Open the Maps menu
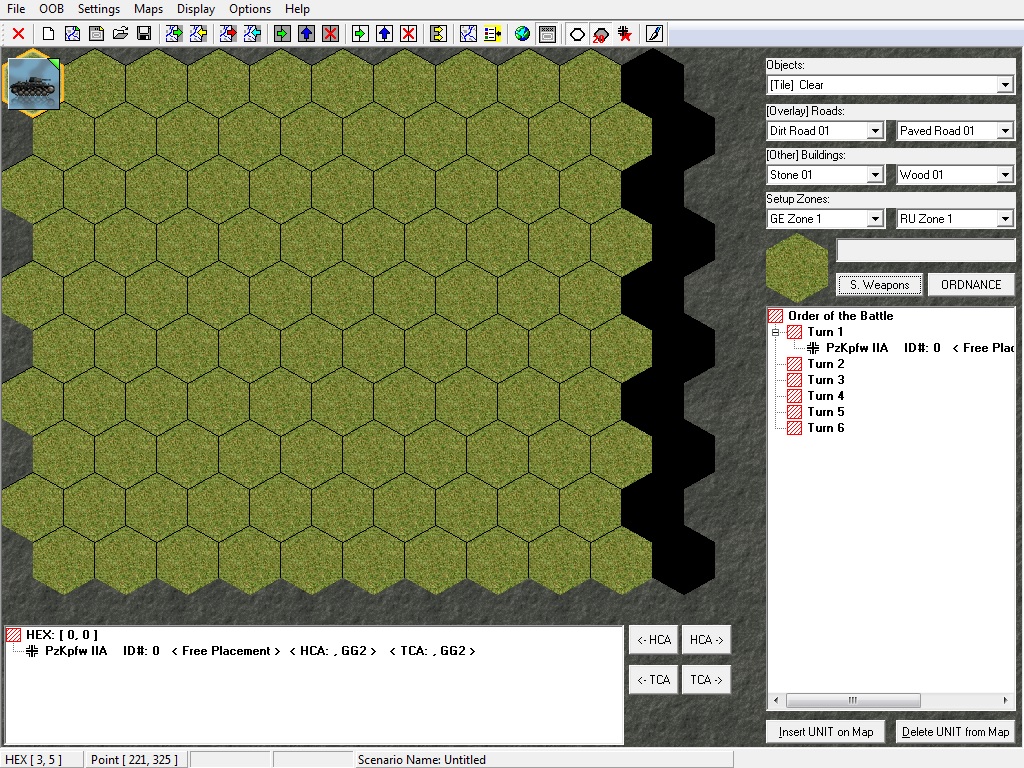This screenshot has height=768, width=1024. (x=148, y=9)
